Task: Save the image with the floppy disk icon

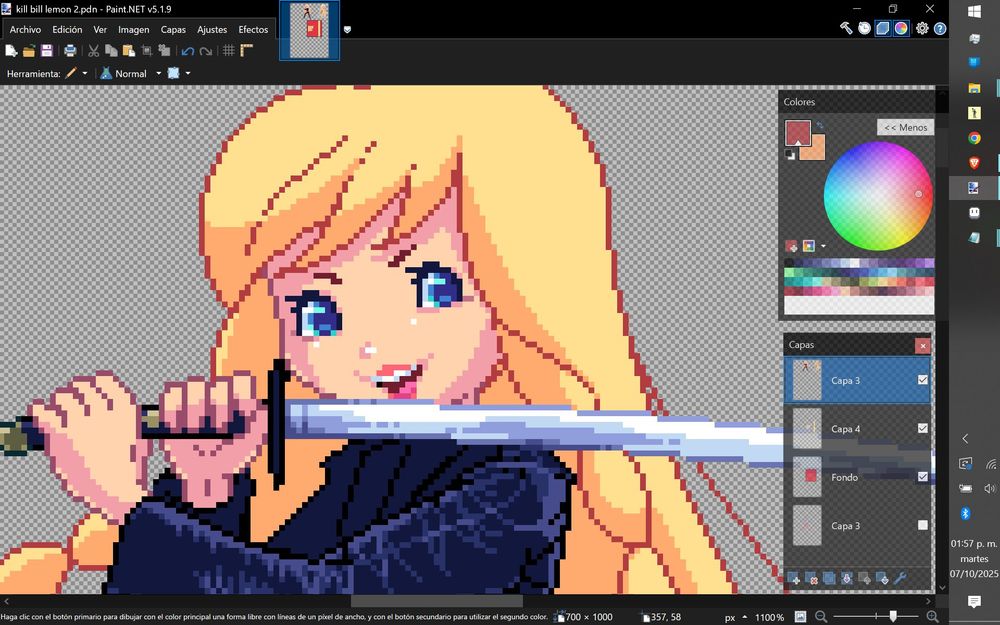Action: pos(47,50)
